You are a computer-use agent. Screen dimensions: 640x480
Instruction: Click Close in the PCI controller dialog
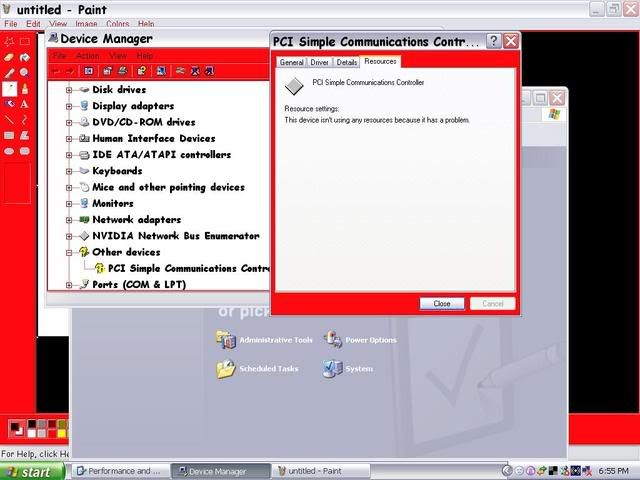[x=442, y=304]
